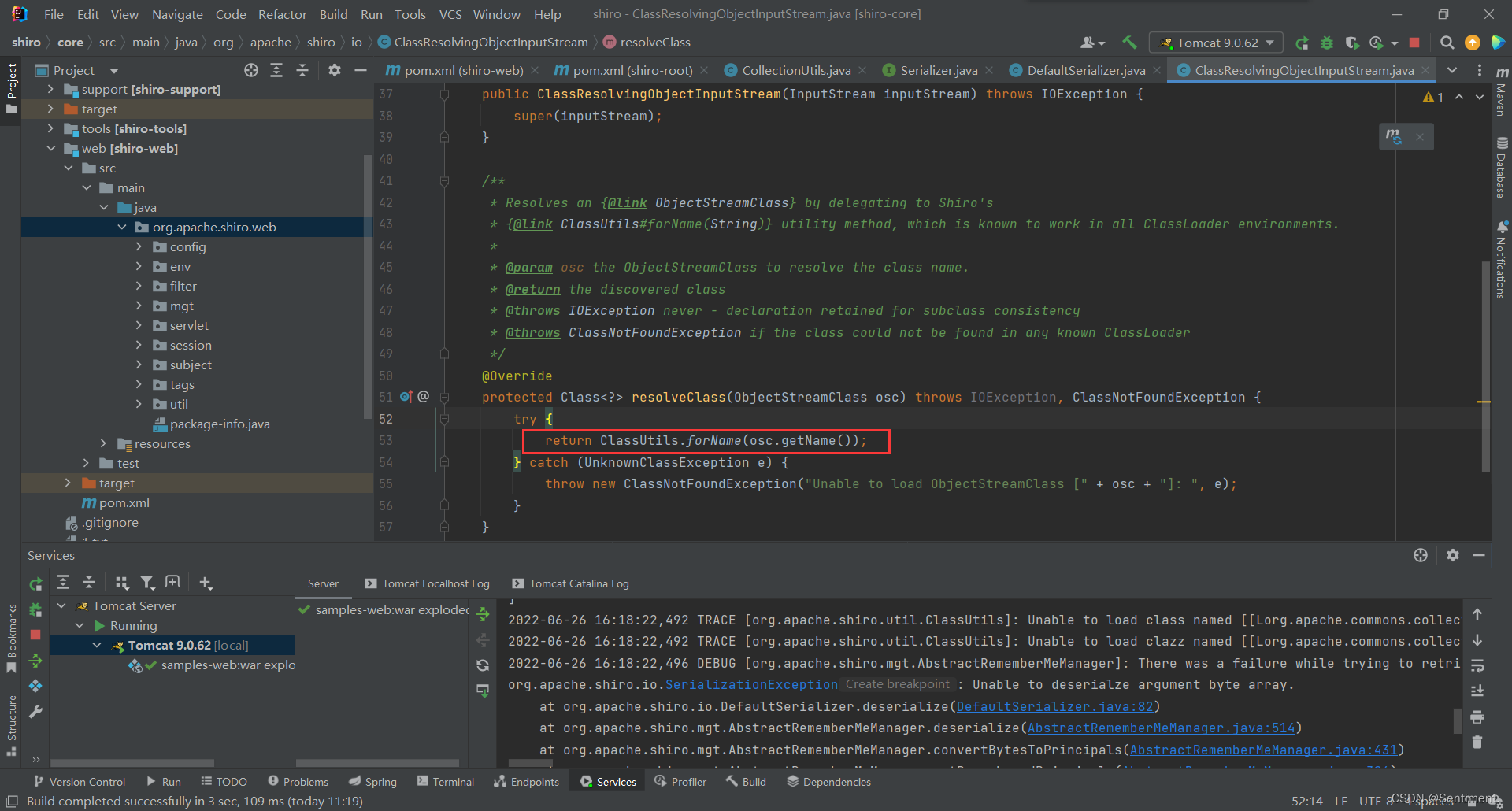Print console output icon
Screen dimensions: 1512x811
click(x=1477, y=717)
